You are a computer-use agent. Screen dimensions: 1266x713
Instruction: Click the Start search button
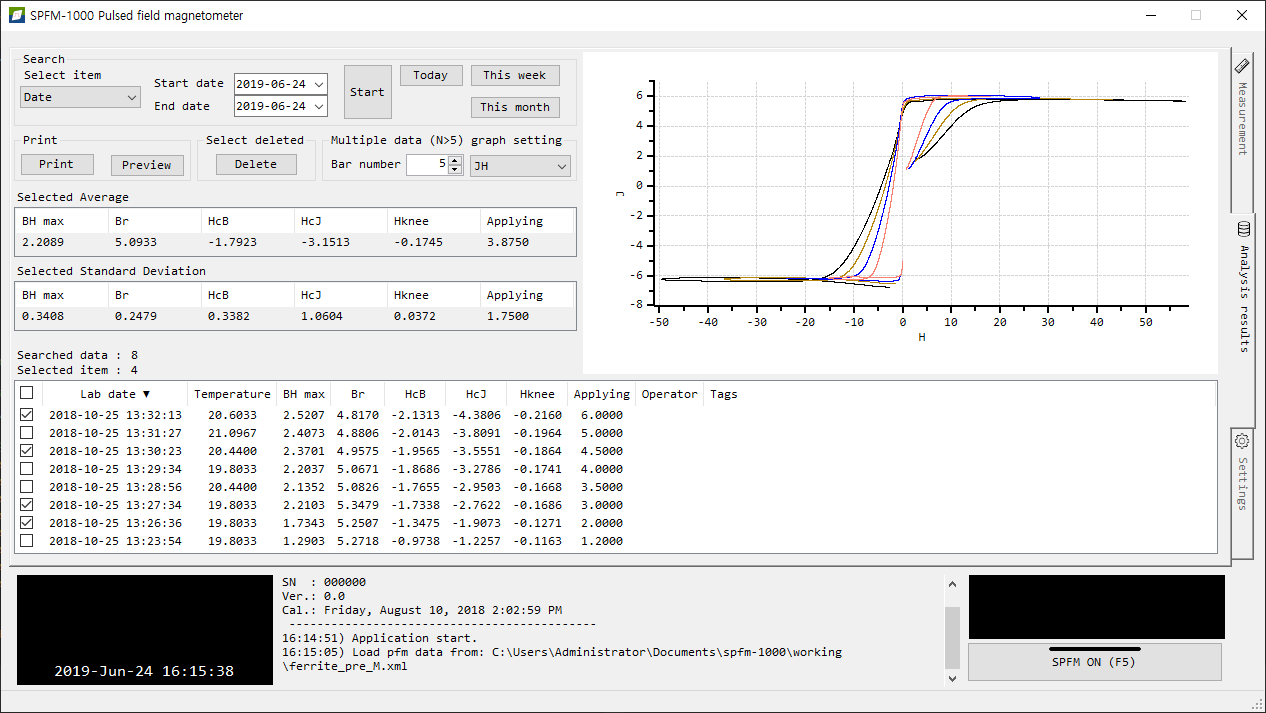pos(367,91)
